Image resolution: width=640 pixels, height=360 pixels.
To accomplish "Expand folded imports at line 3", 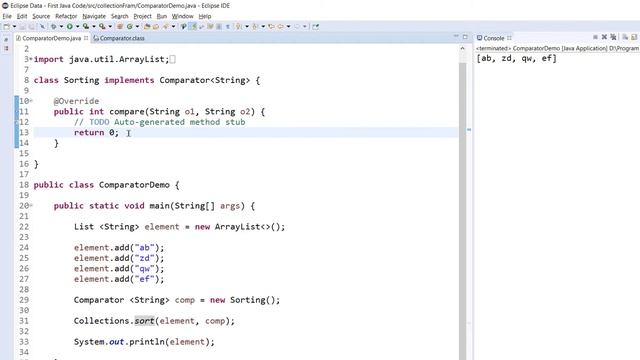I will pyautogui.click(x=31, y=59).
